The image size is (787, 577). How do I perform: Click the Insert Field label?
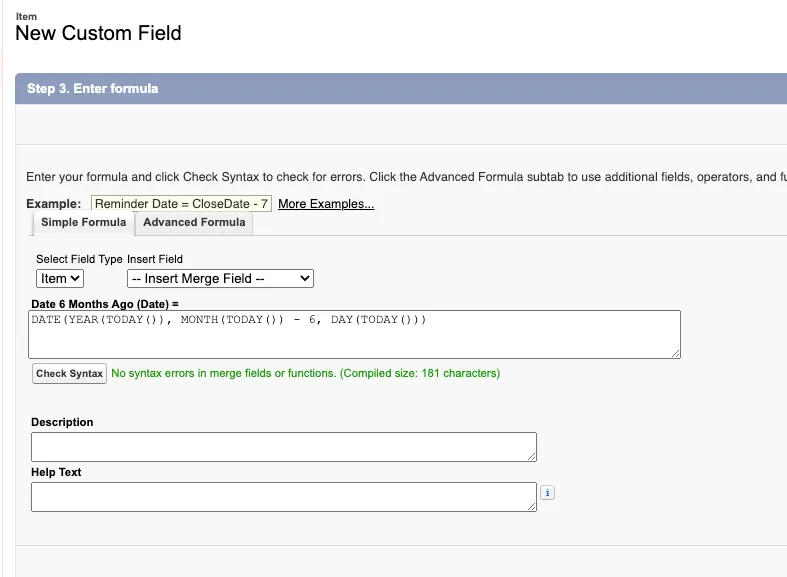155,259
